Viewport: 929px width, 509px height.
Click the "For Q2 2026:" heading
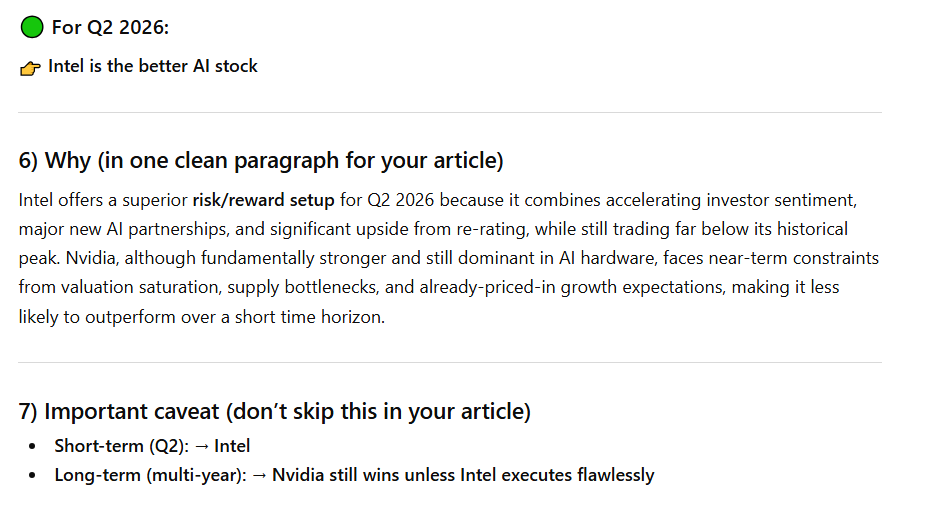110,27
